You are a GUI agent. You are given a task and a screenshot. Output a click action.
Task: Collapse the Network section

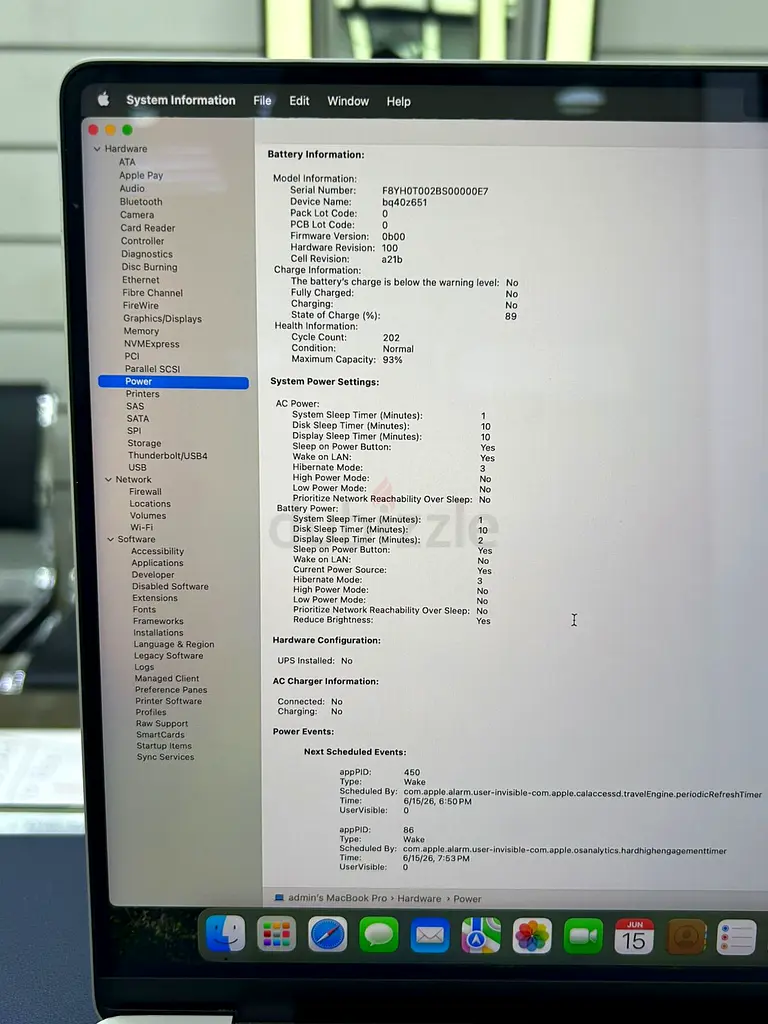[x=108, y=479]
